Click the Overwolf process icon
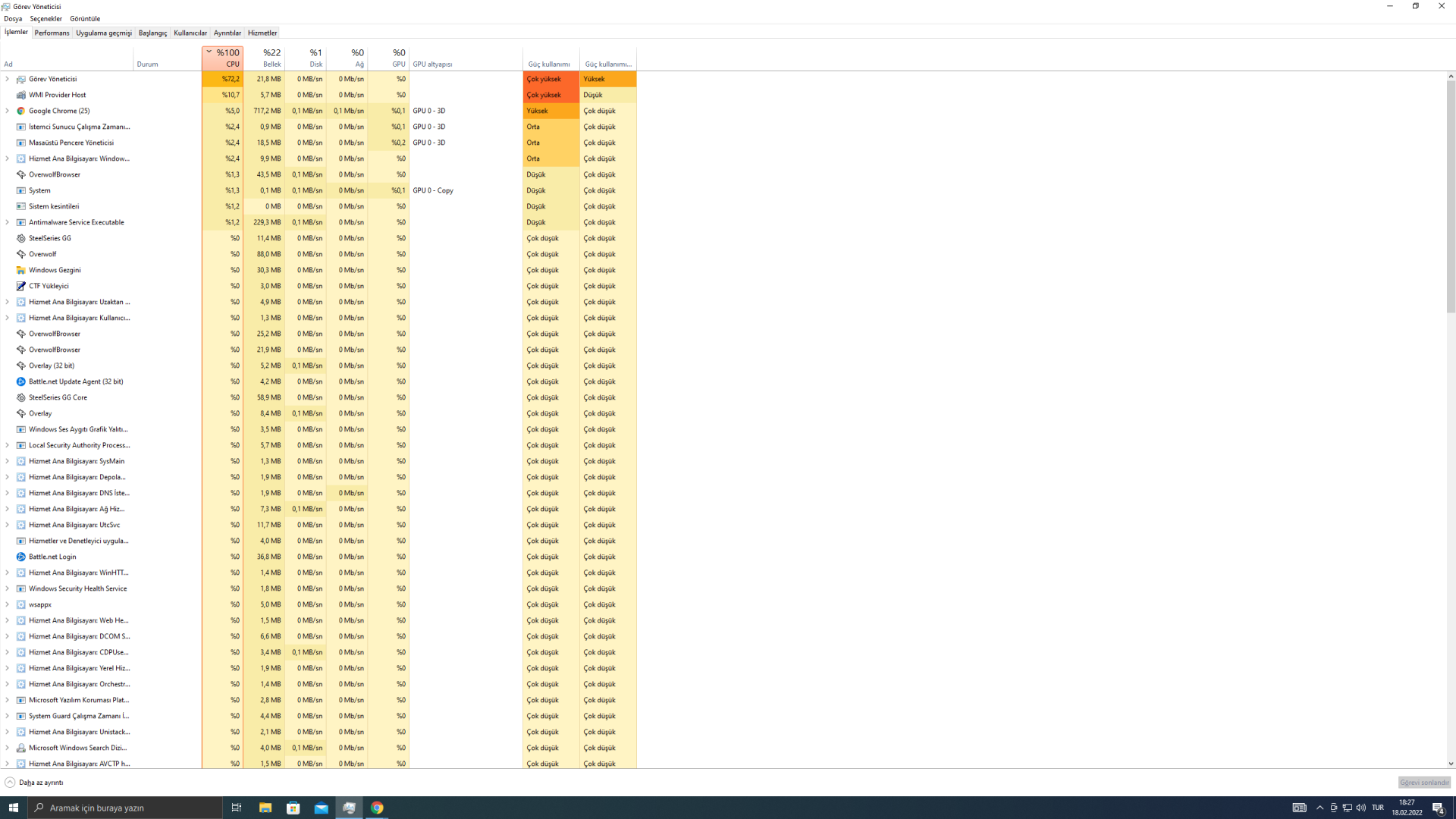1456x819 pixels. (x=21, y=254)
